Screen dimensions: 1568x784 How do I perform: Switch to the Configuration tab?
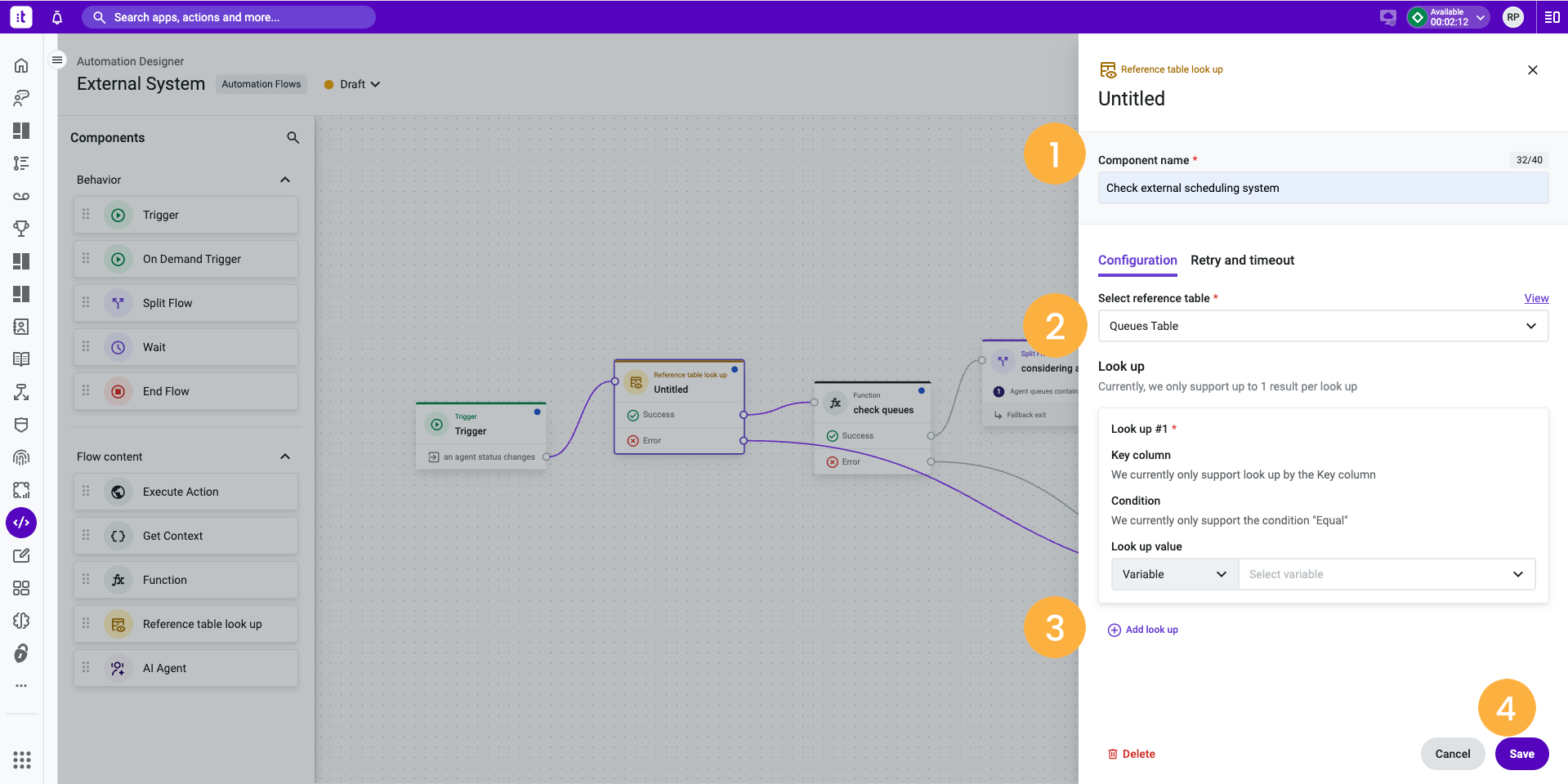[x=1137, y=260]
